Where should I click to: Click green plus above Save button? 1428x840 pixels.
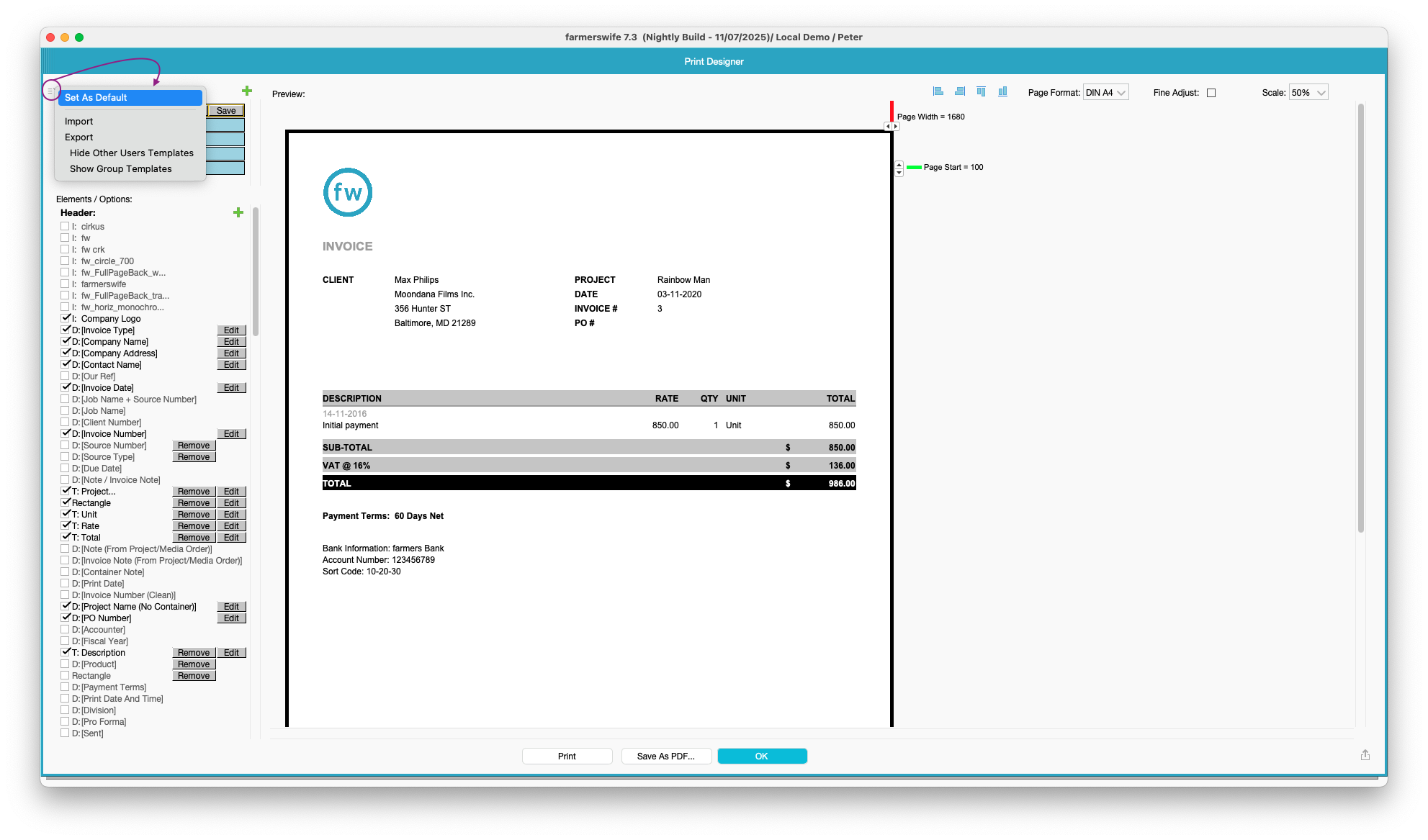247,91
